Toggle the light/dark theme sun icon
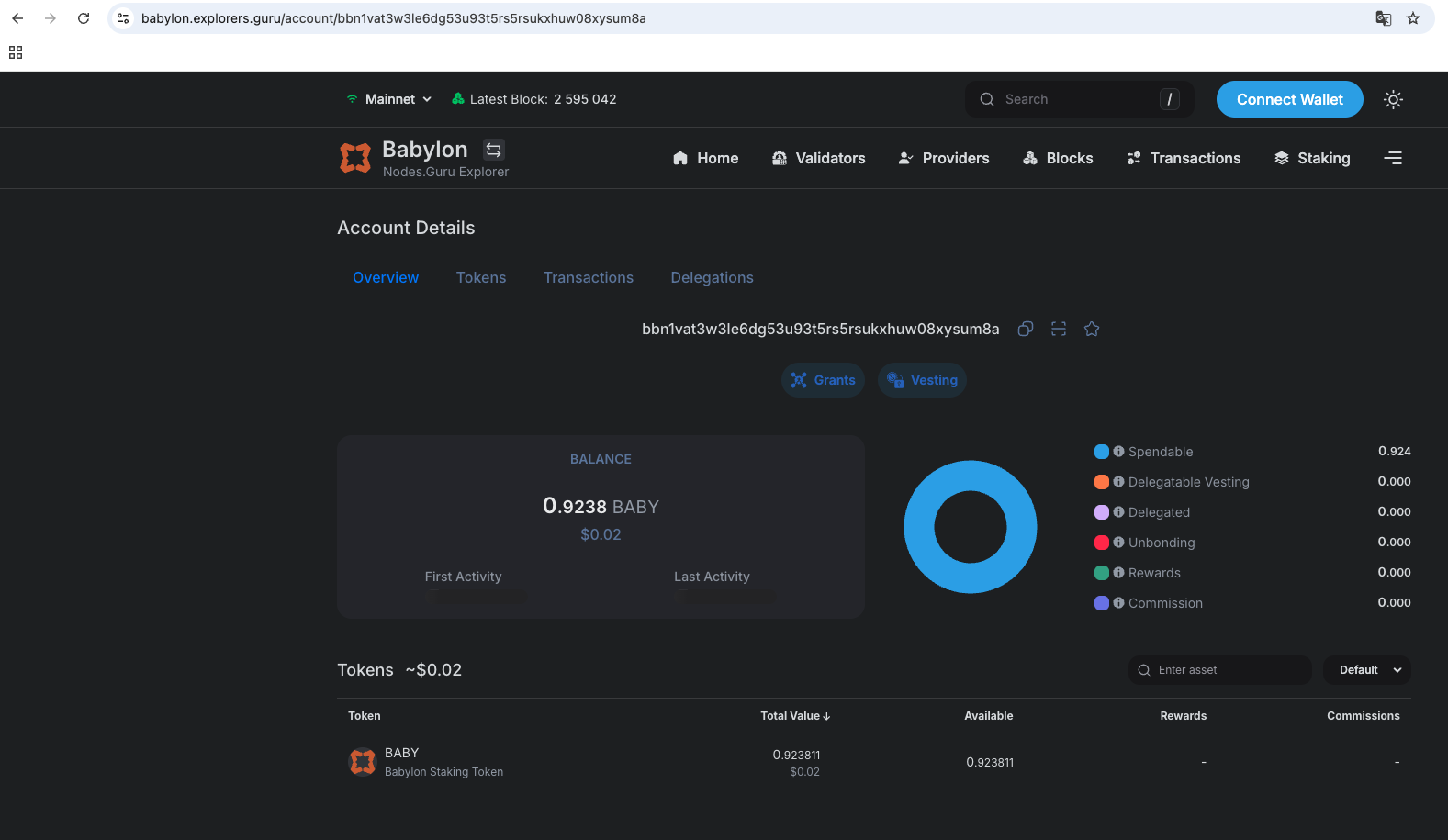 pyautogui.click(x=1393, y=99)
